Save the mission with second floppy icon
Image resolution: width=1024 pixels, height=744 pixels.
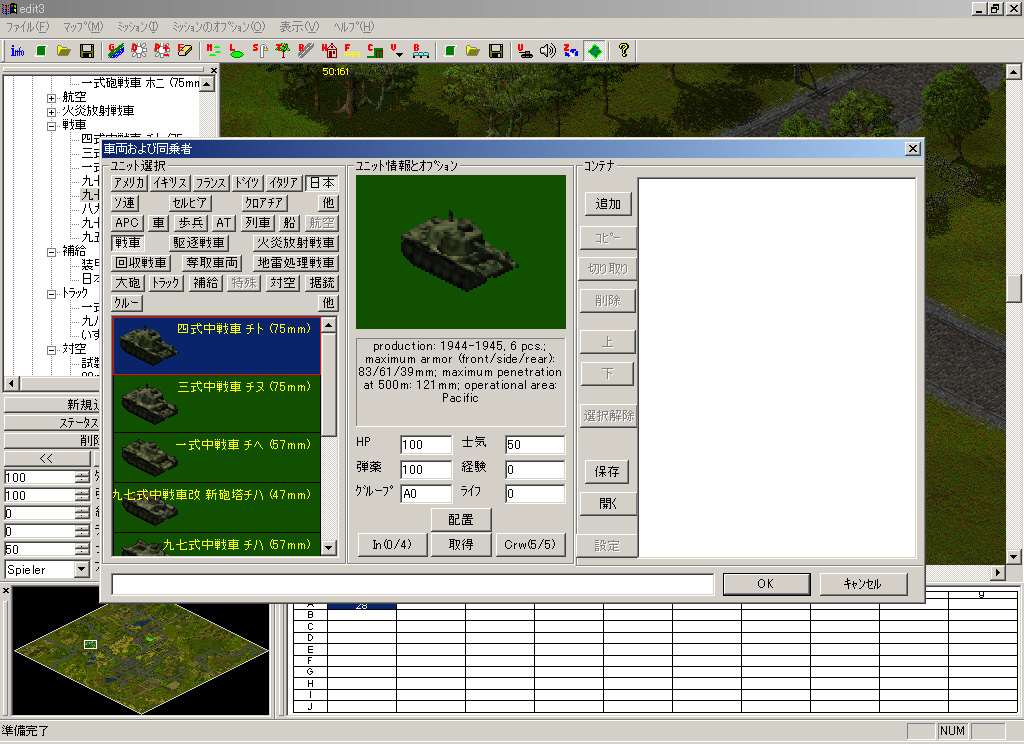(x=496, y=51)
